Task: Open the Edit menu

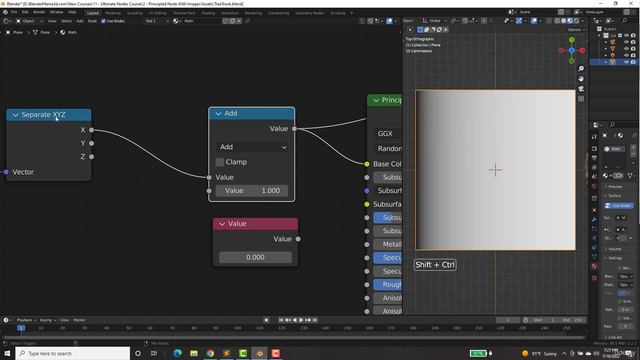Action: 25,12
